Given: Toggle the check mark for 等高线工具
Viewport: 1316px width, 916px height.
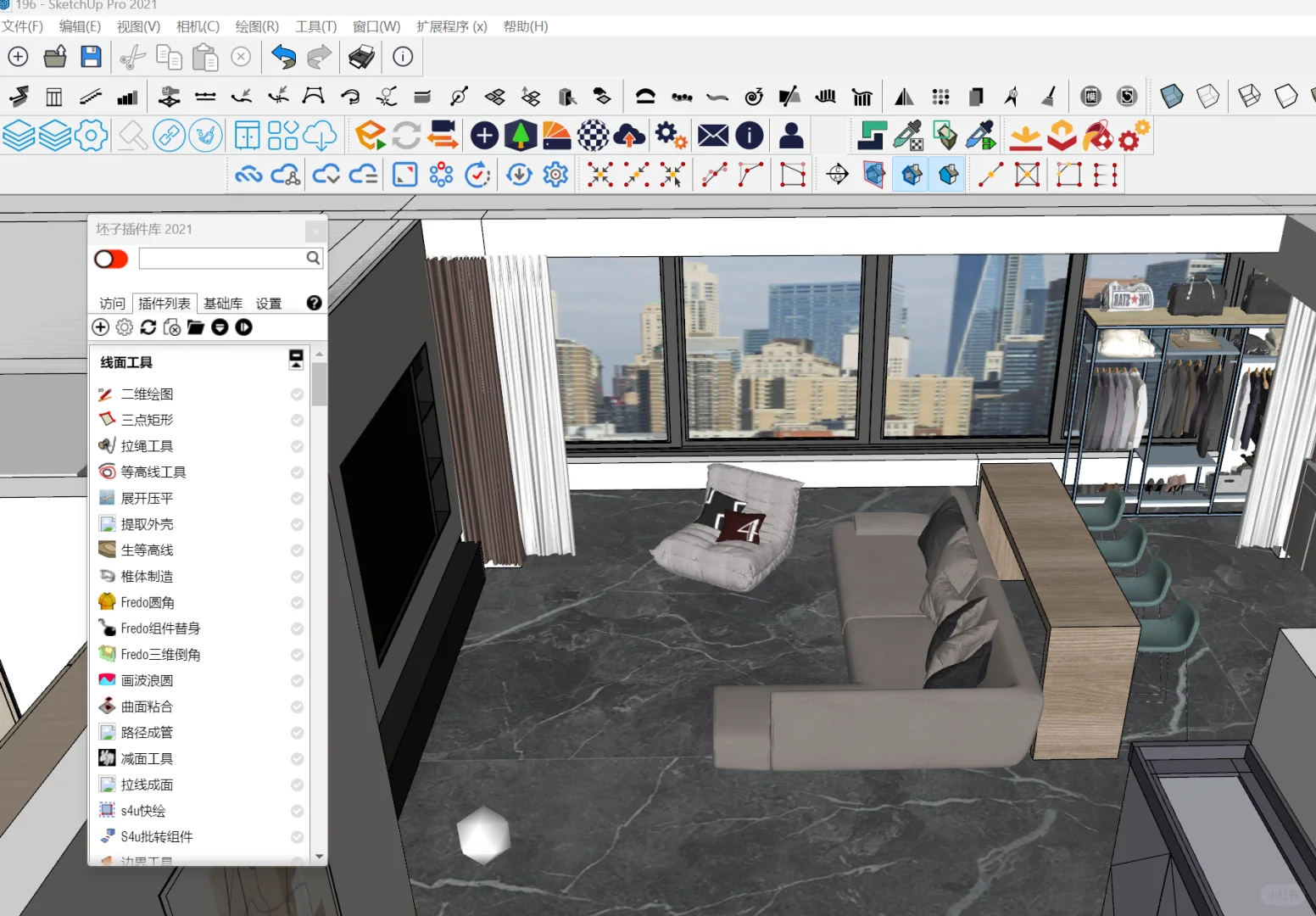Looking at the screenshot, I should [x=298, y=472].
